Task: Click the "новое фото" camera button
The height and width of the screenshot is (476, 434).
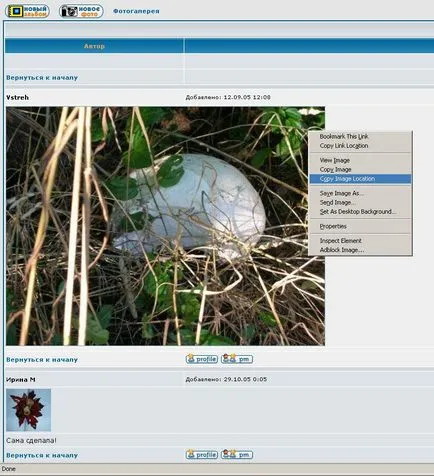Action: coord(81,11)
